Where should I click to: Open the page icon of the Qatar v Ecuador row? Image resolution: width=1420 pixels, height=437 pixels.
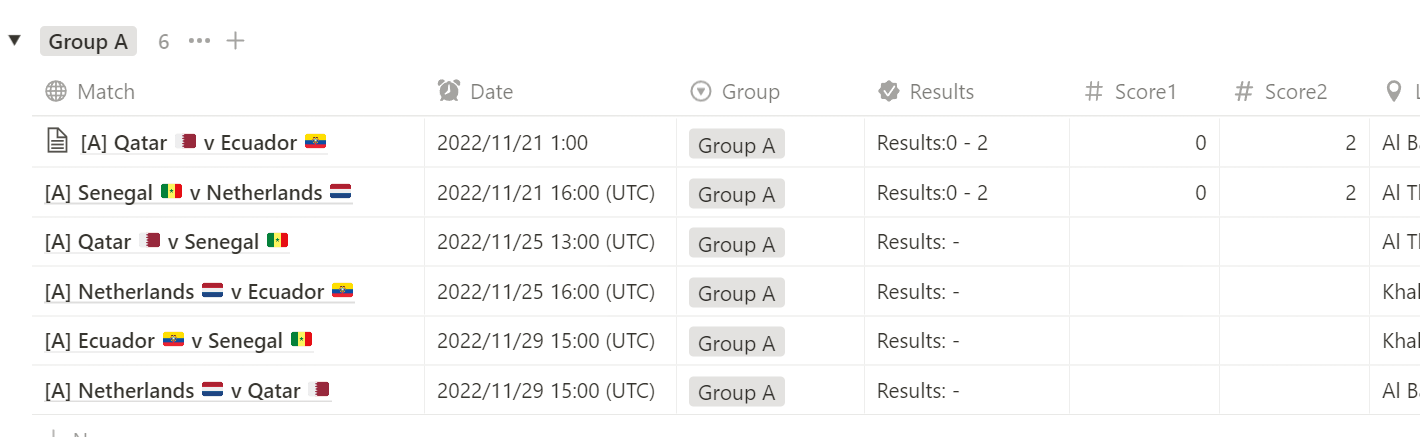(x=58, y=142)
